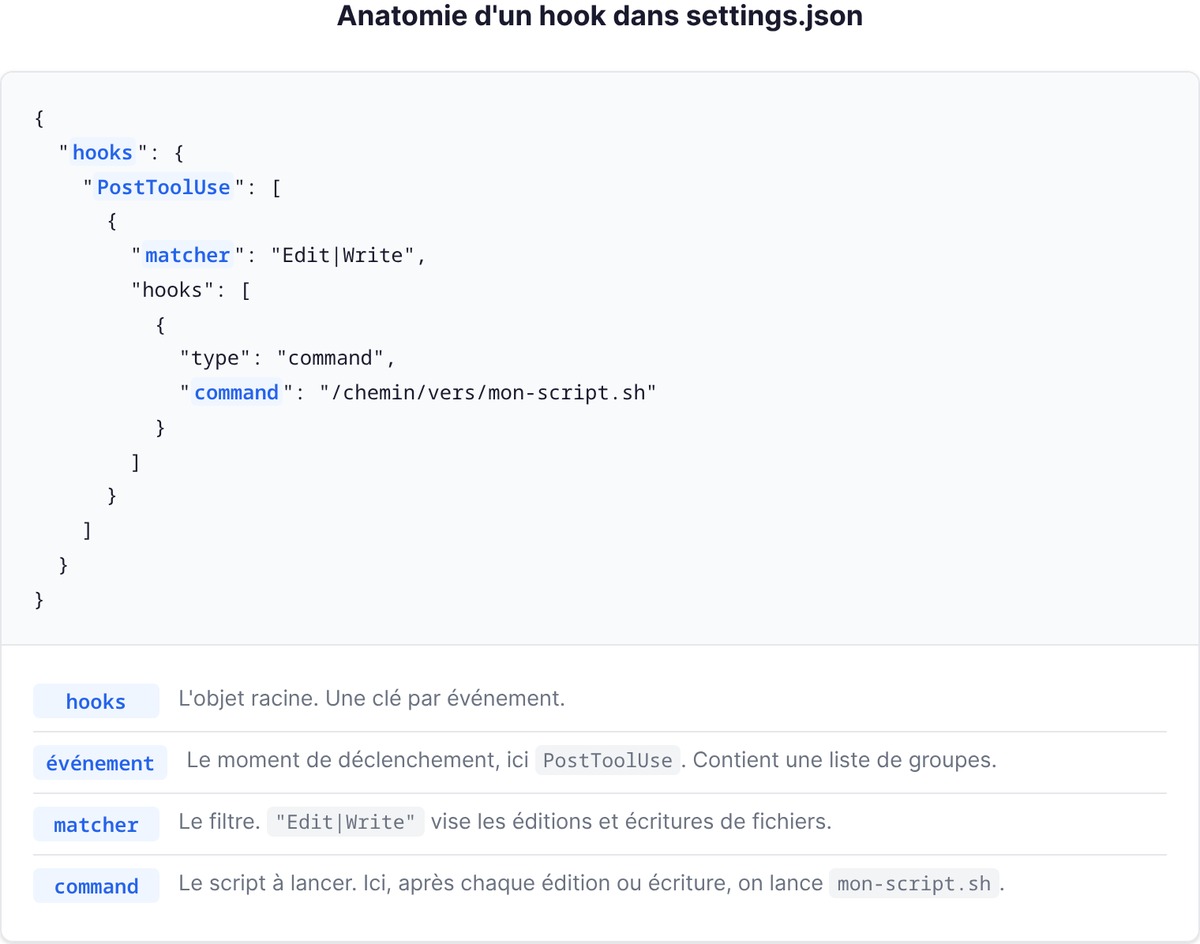The width and height of the screenshot is (1200, 944).
Task: Click text "Le moment de déclenchement, ici"
Action: 358,760
